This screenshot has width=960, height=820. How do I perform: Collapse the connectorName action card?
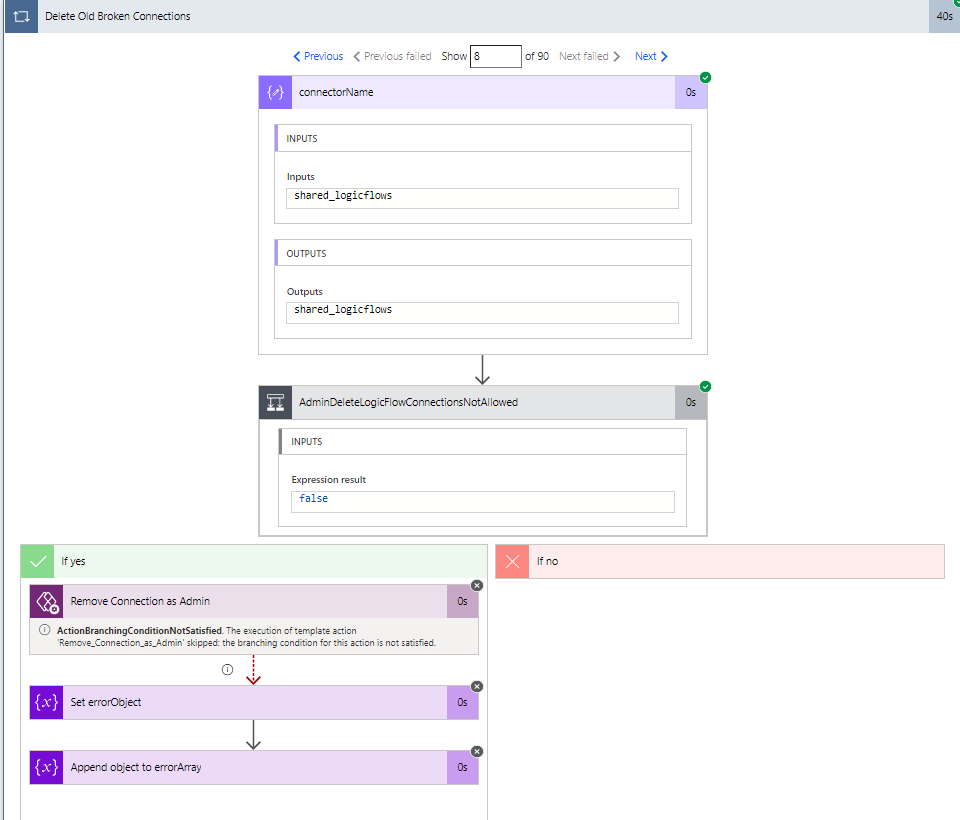pyautogui.click(x=450, y=92)
